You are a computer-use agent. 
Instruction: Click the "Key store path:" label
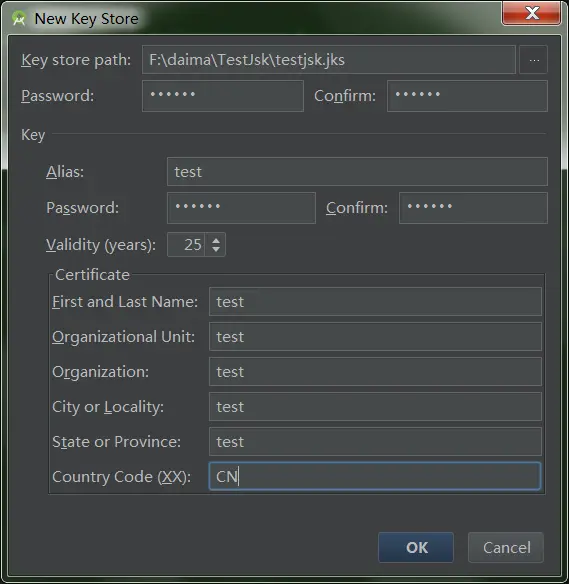(76, 60)
